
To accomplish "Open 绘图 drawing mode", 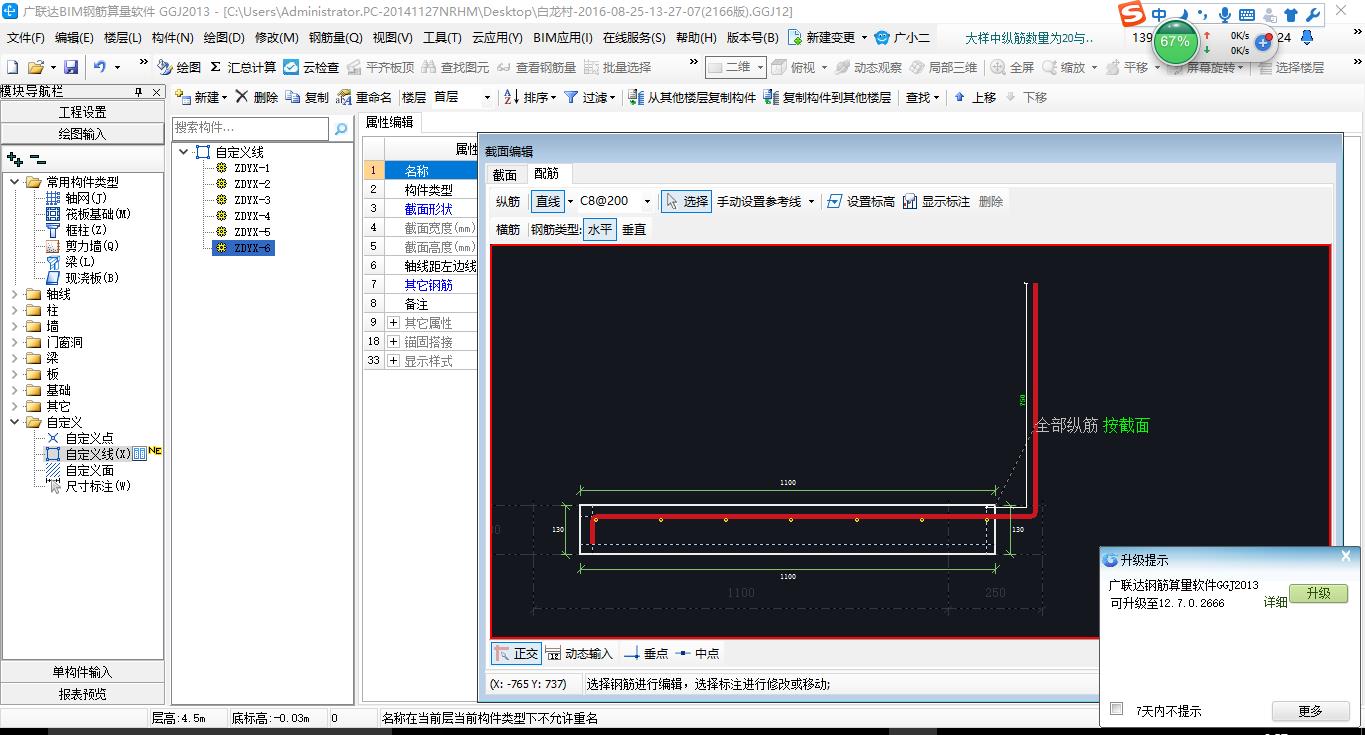I will tap(179, 67).
